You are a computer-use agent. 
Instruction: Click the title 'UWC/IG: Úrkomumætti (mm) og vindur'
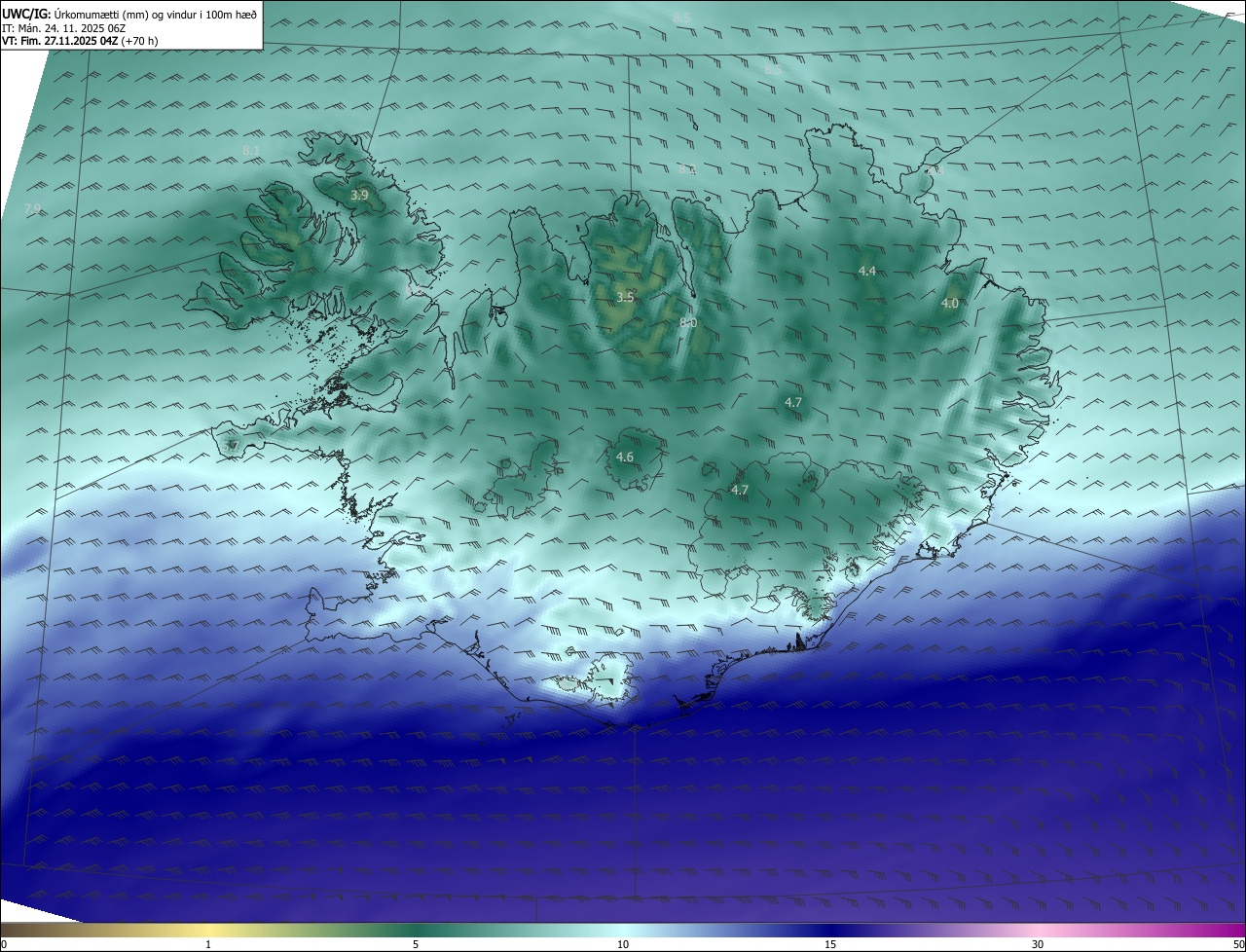click(x=129, y=13)
